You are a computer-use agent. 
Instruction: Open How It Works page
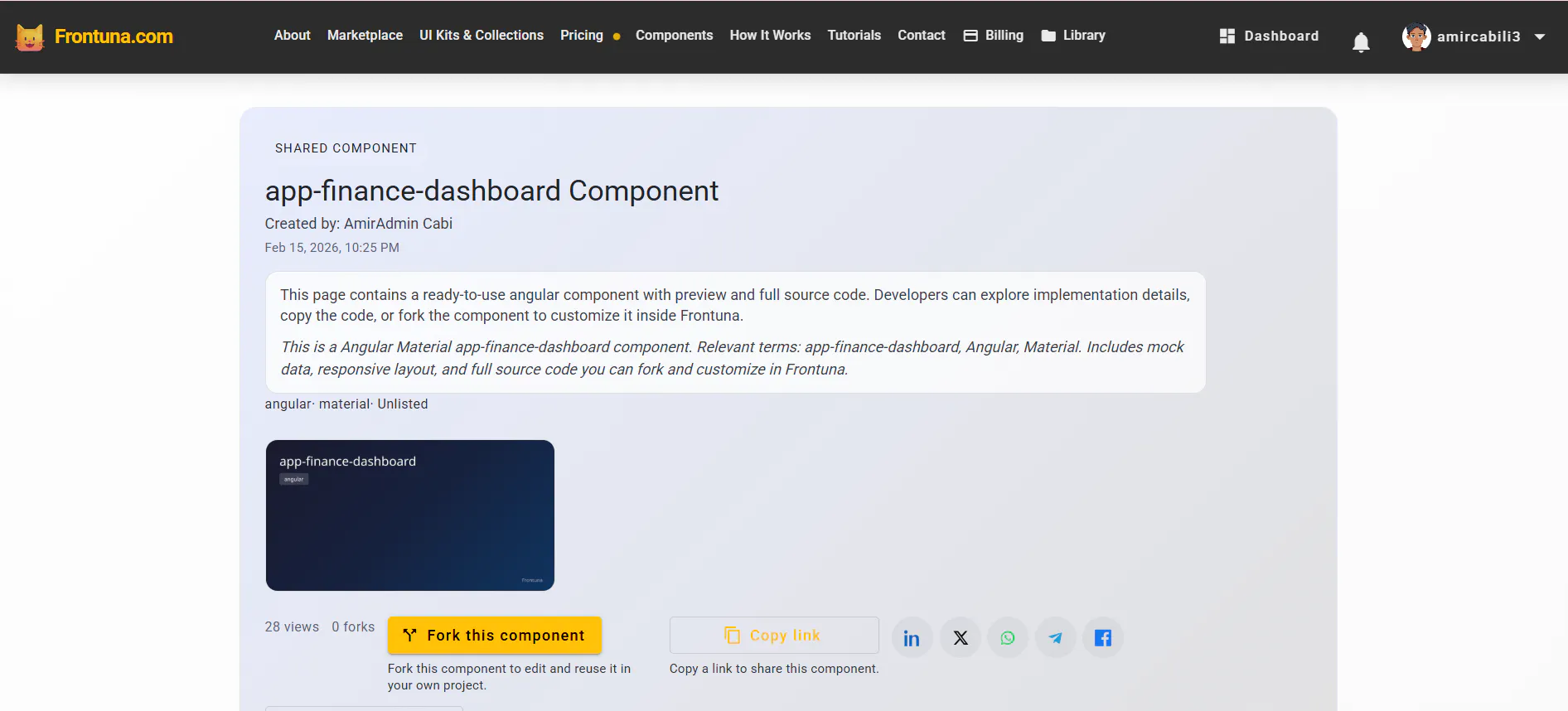tap(770, 36)
